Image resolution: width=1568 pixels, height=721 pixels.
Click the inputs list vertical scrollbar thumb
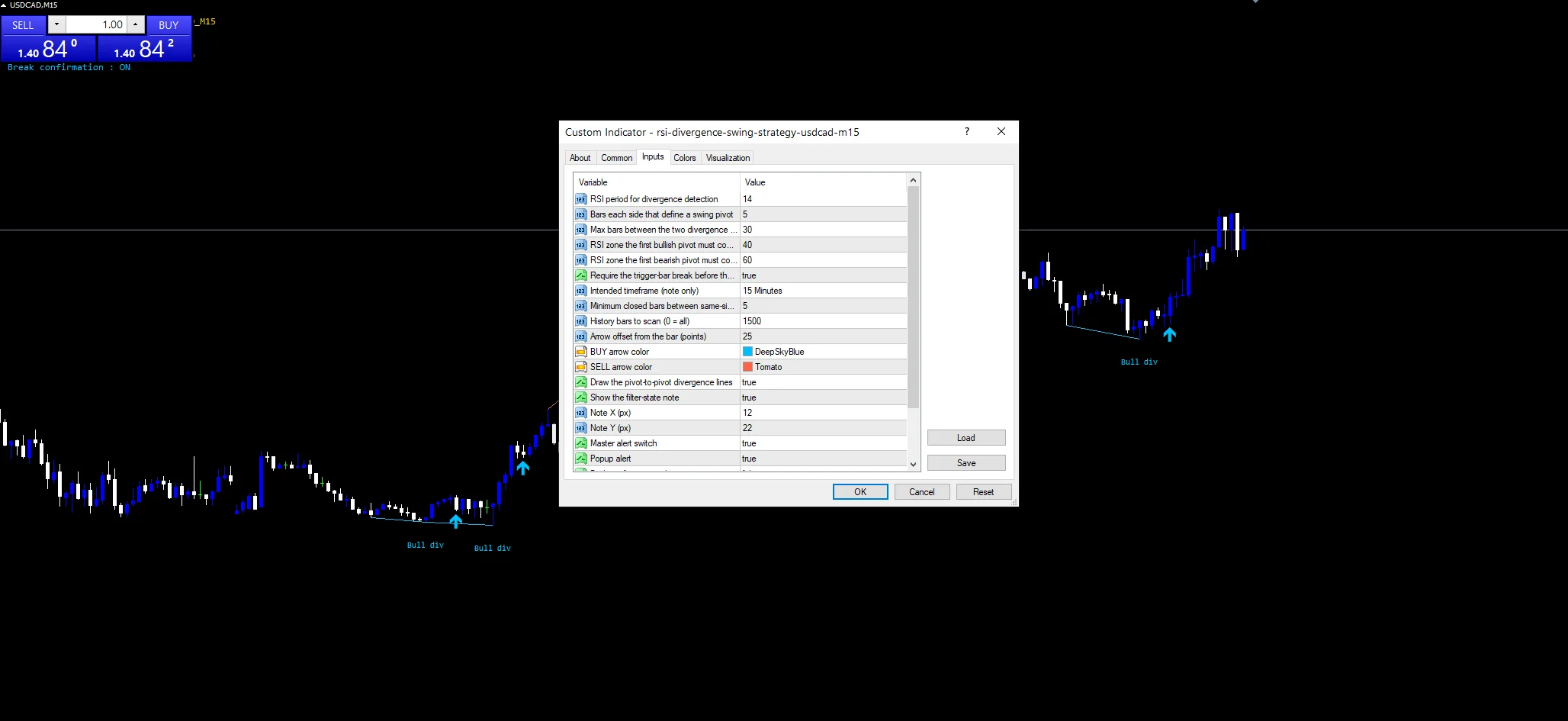pyautogui.click(x=913, y=298)
